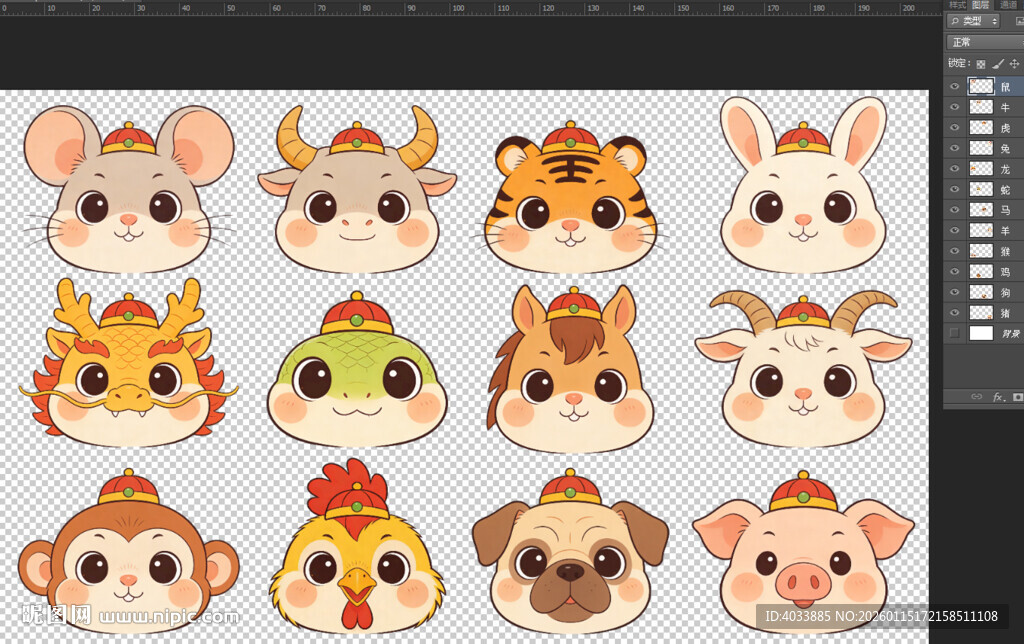The height and width of the screenshot is (644, 1024).
Task: Click the 马 layer thumbnail
Action: 981,210
